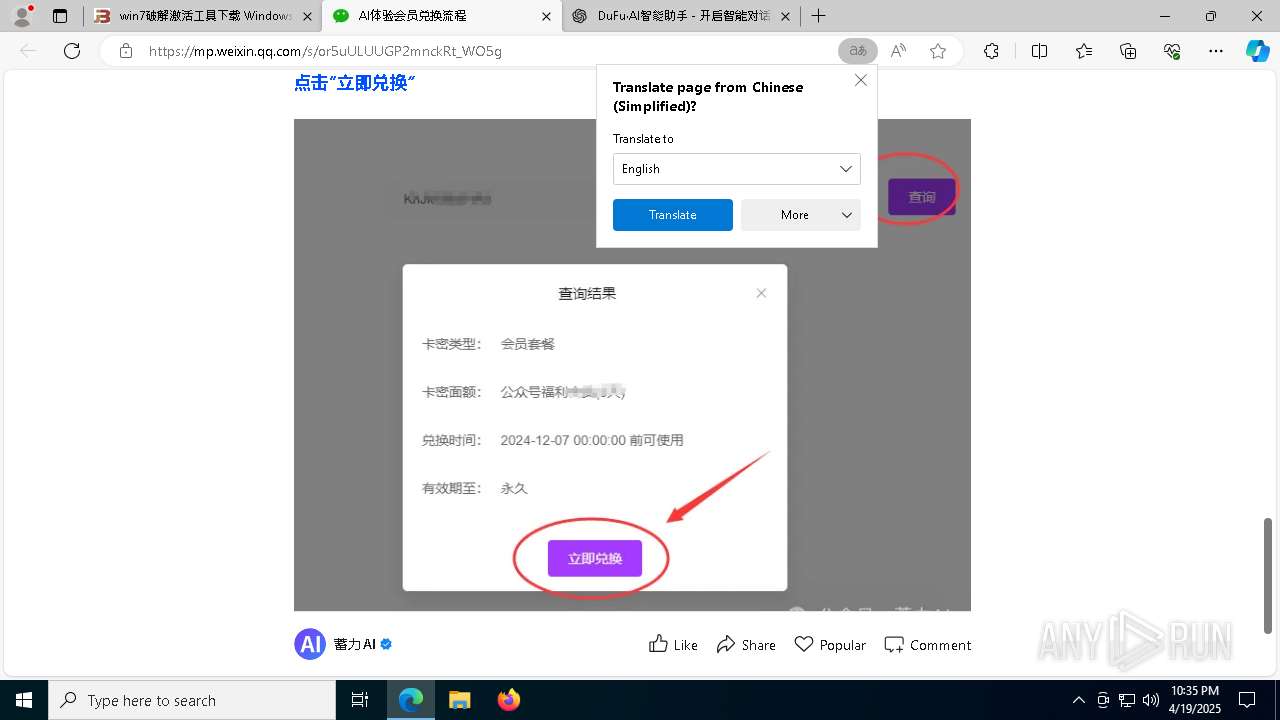1280x720 pixels.
Task: Open the notification center icon
Action: (x=1247, y=700)
